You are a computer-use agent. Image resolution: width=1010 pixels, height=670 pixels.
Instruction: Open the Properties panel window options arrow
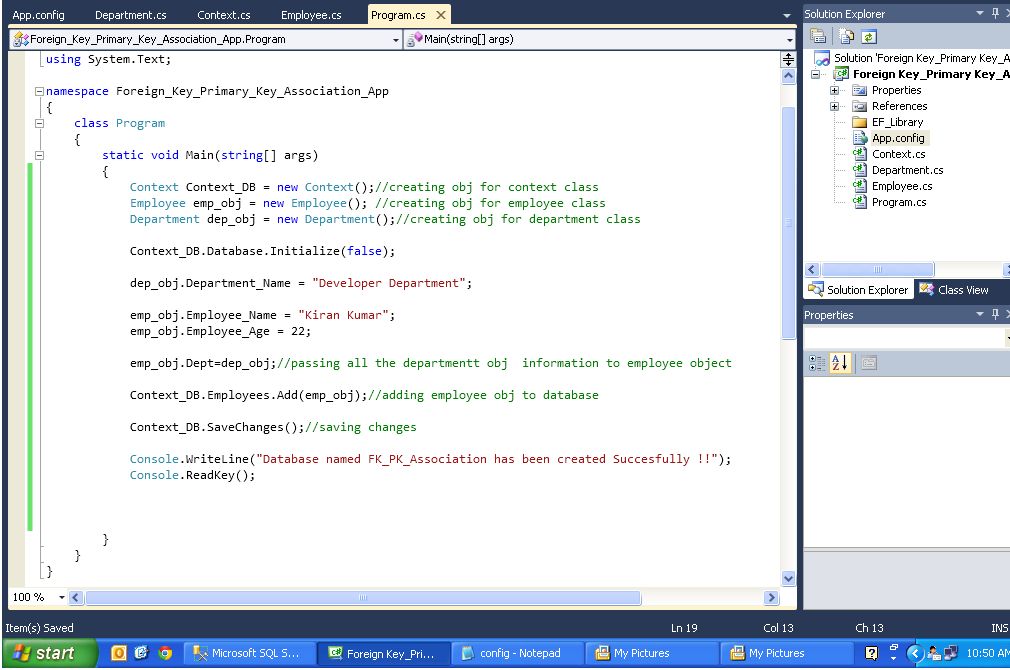980,314
